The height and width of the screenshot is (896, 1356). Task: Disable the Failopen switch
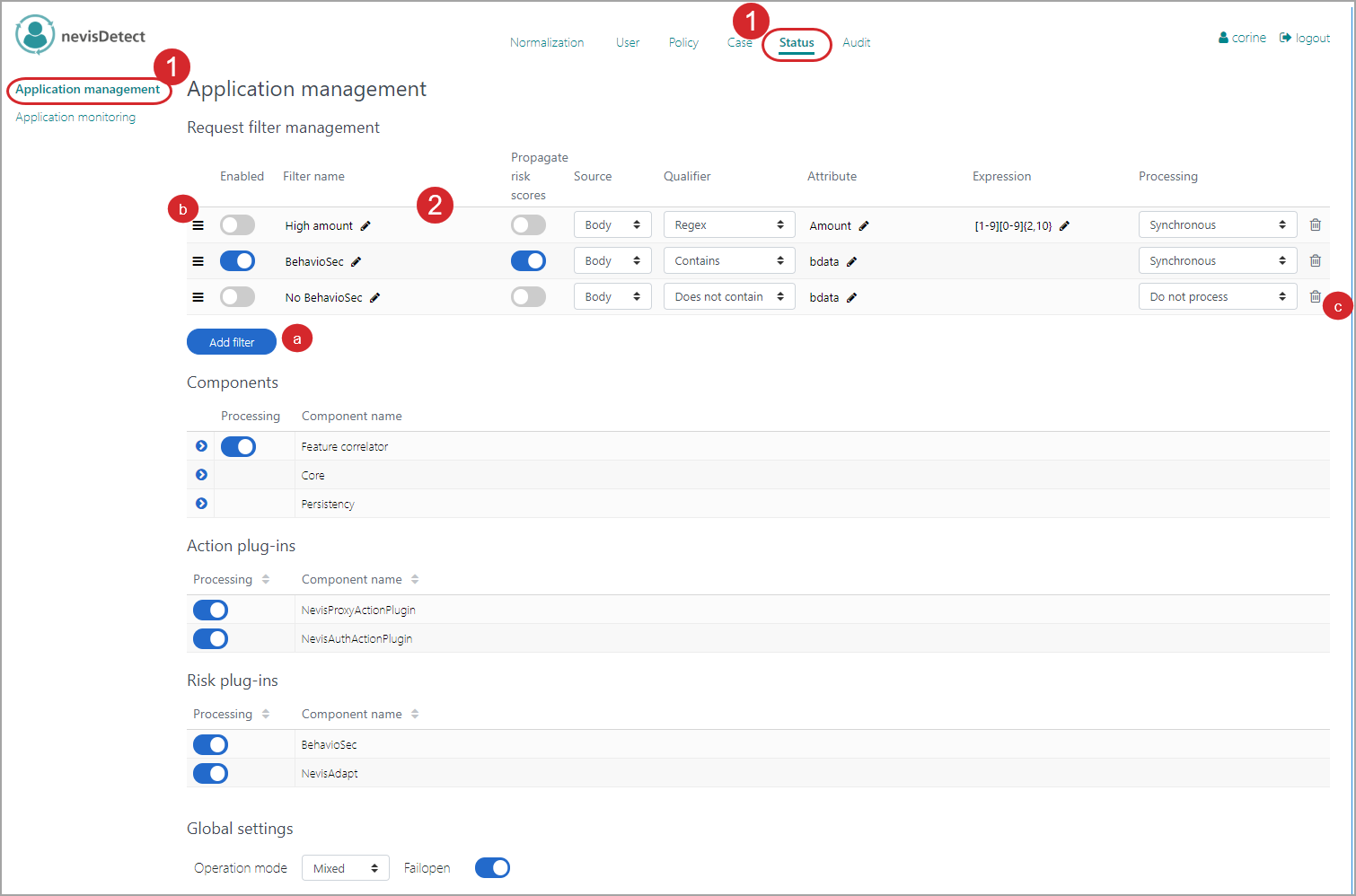point(492,868)
